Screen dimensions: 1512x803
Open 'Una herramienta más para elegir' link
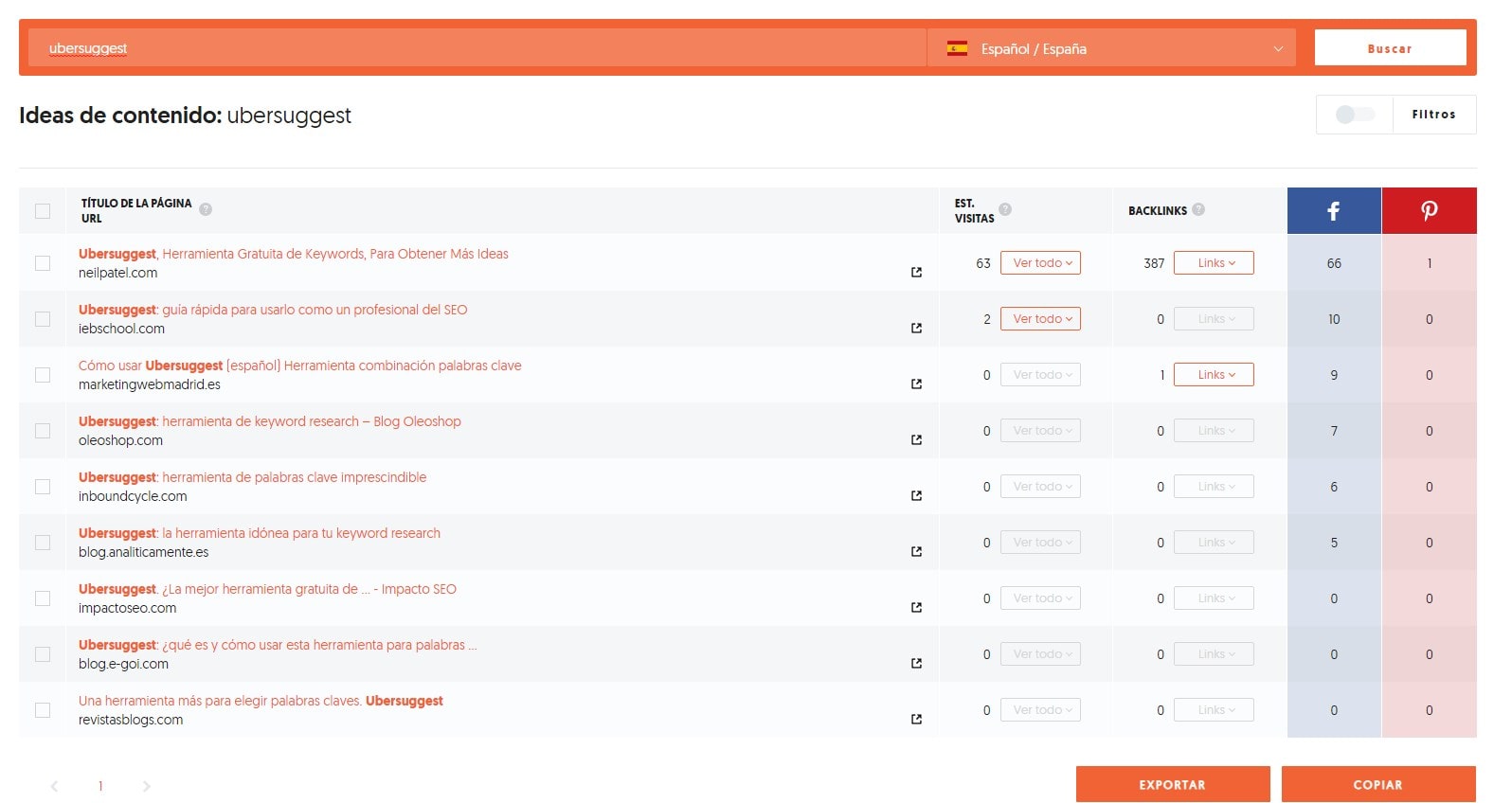click(x=261, y=701)
